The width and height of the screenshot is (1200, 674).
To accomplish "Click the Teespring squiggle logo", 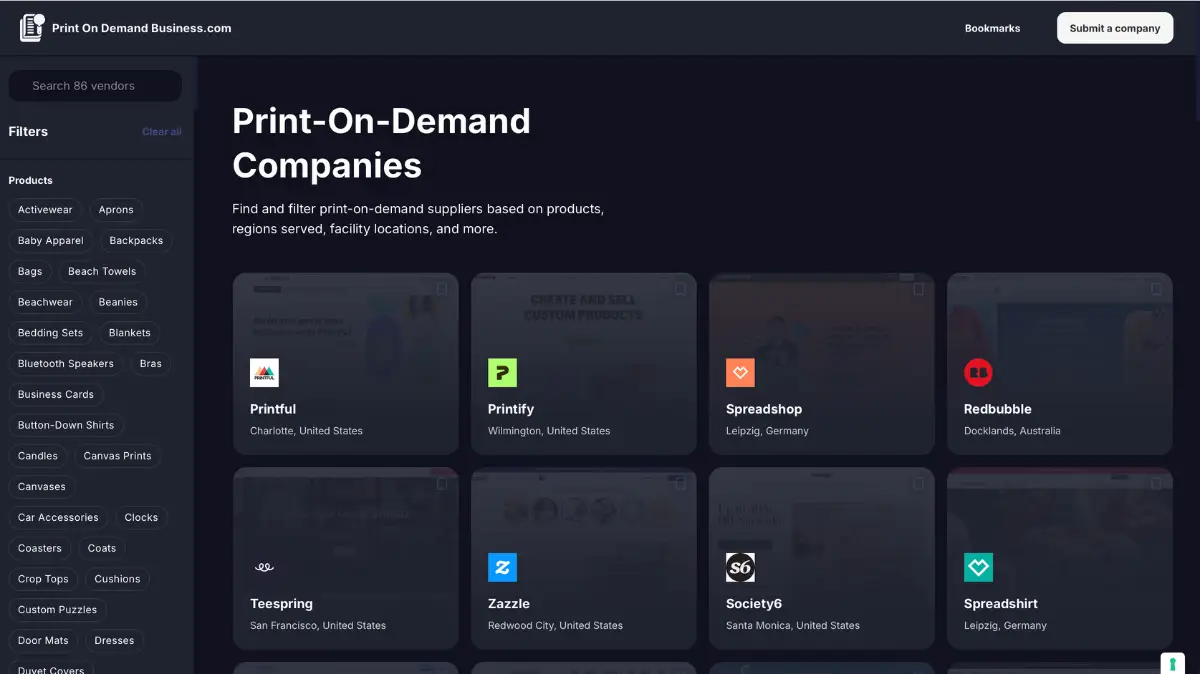I will [262, 565].
